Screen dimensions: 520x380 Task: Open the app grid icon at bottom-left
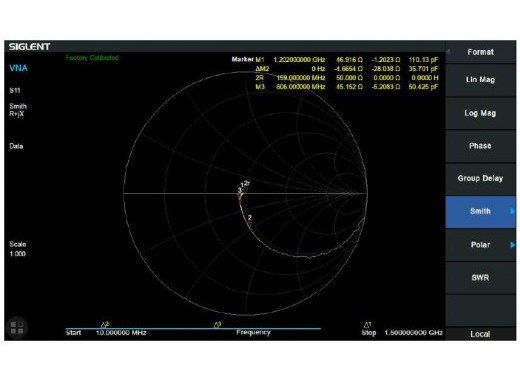pos(17,327)
